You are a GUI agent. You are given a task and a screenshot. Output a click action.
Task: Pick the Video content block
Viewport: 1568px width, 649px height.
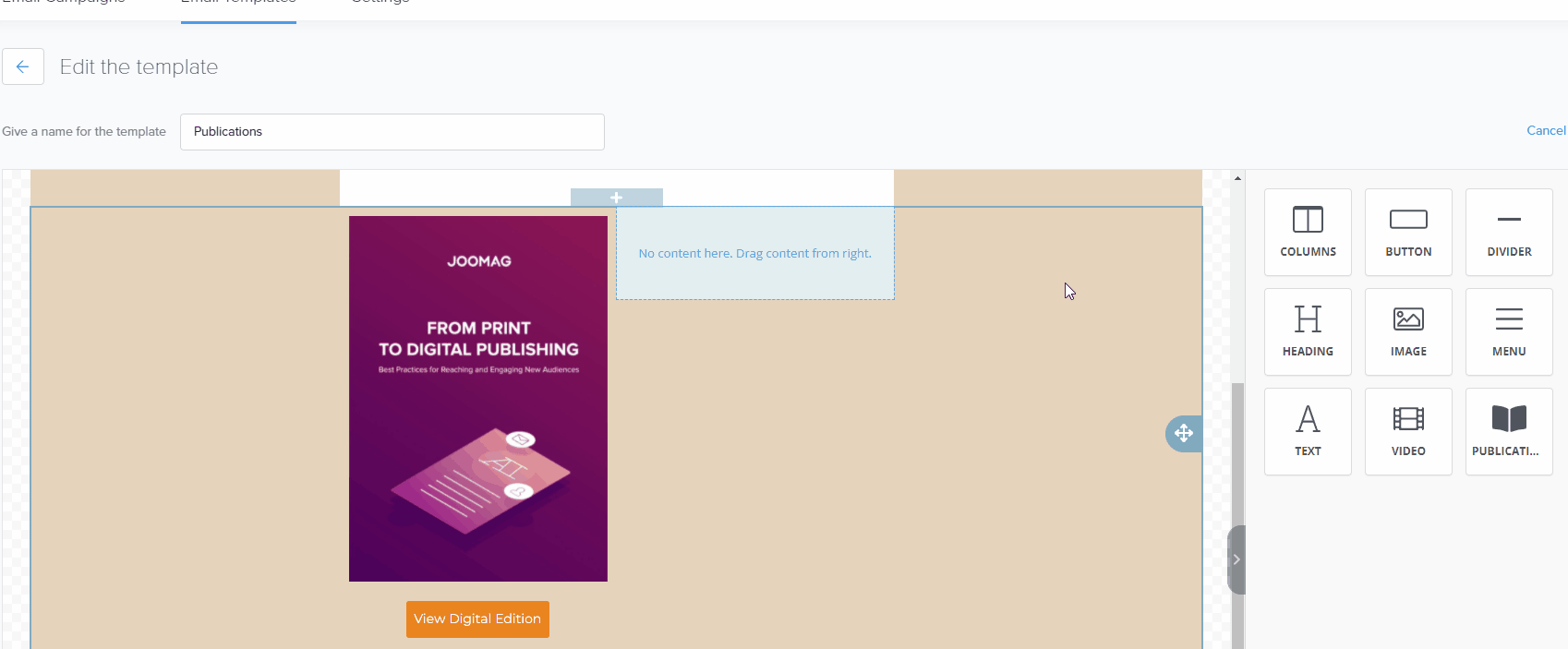point(1408,431)
